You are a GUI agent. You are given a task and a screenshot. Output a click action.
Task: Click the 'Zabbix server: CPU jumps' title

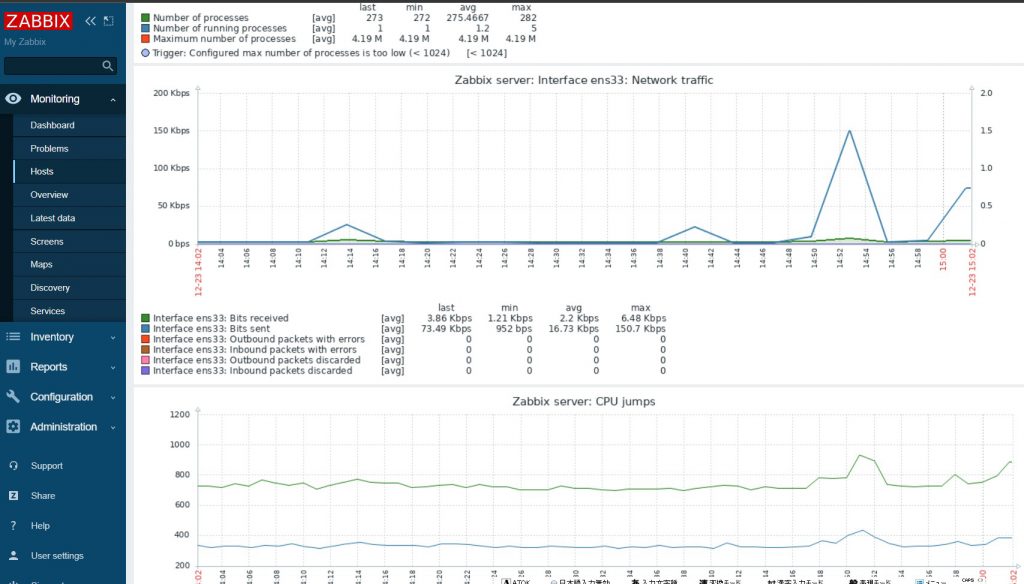point(584,401)
